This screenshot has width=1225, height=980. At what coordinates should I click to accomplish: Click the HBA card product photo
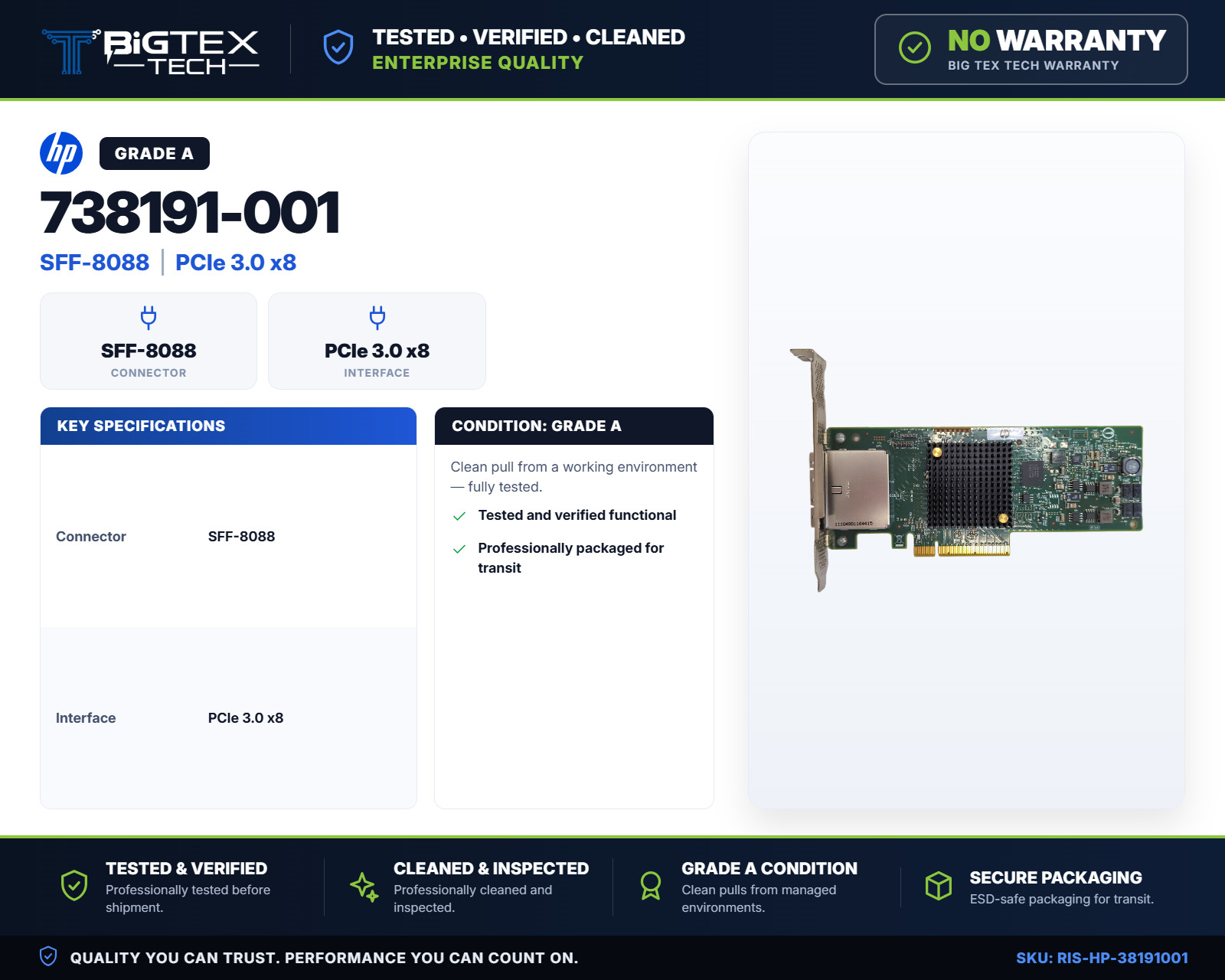[967, 470]
